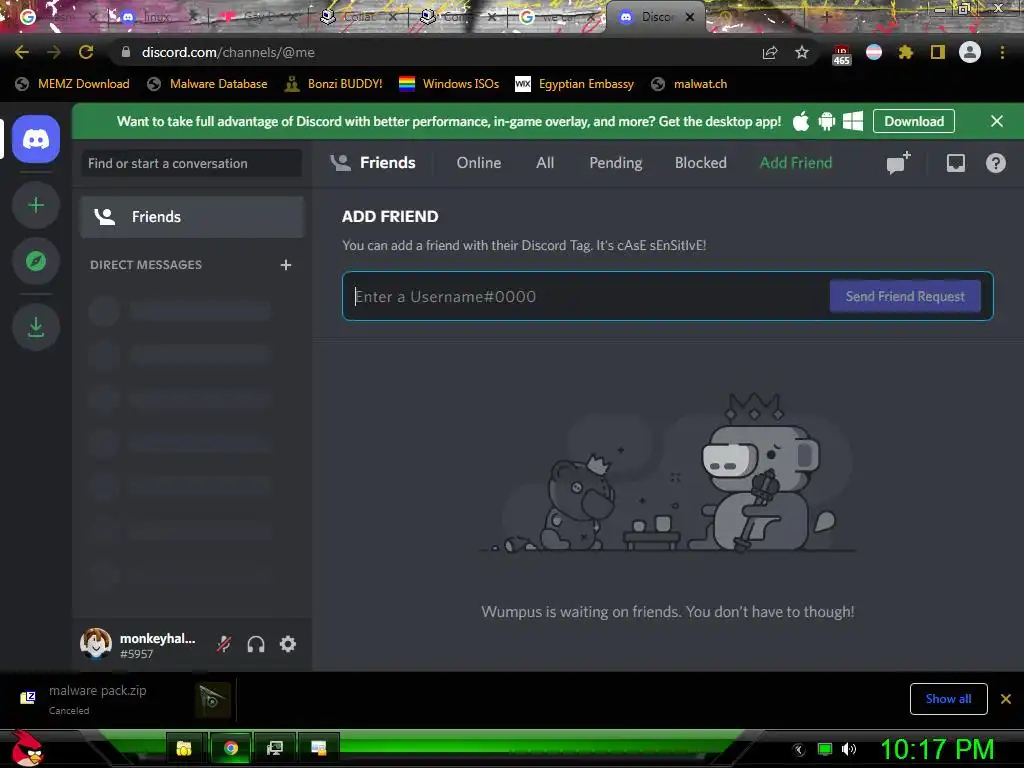Close the active Discord browser tab

(x=690, y=17)
